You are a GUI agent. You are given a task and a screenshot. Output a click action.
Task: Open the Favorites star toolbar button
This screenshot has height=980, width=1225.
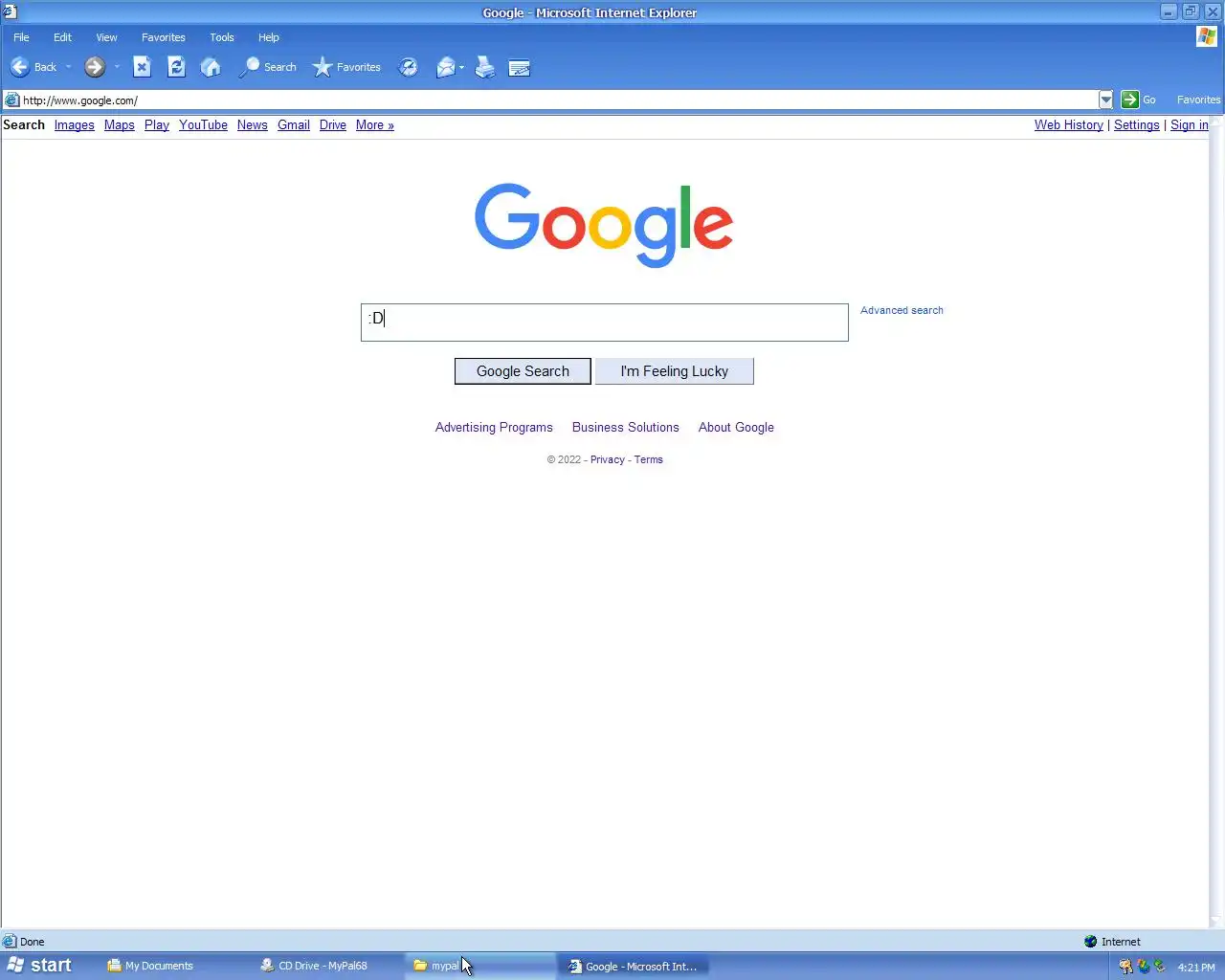(x=346, y=67)
